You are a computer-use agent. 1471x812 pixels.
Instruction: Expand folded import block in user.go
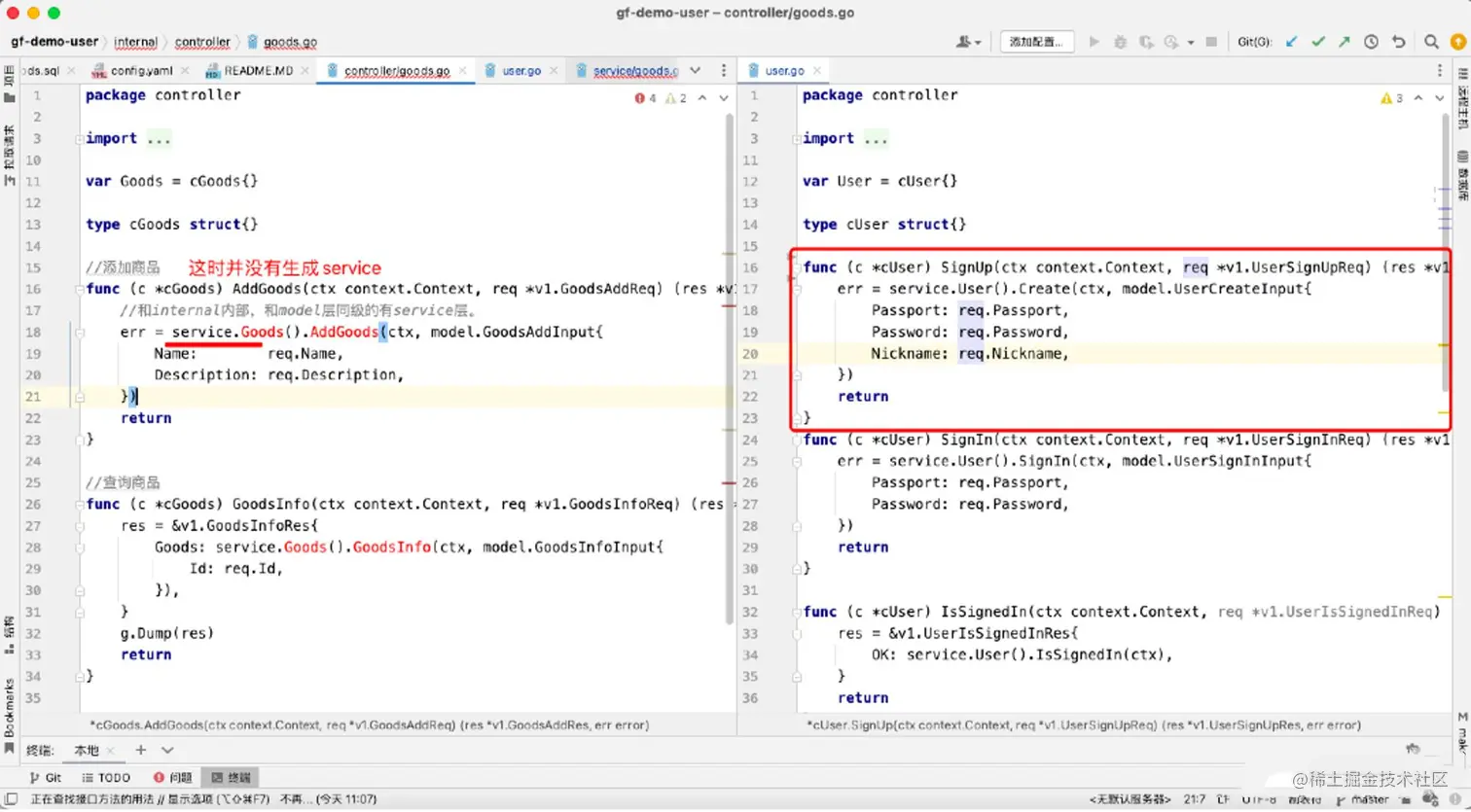(876, 138)
